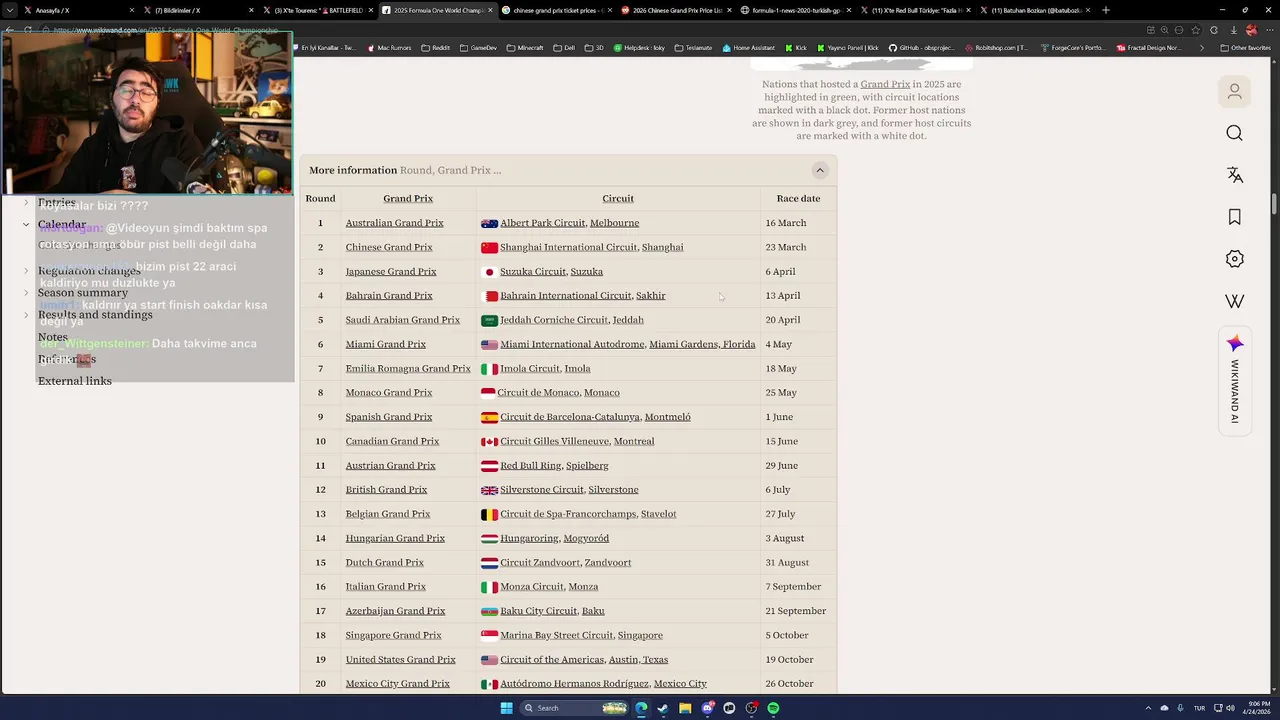Jump to External links in contents
The height and width of the screenshot is (720, 1280).
(x=75, y=381)
